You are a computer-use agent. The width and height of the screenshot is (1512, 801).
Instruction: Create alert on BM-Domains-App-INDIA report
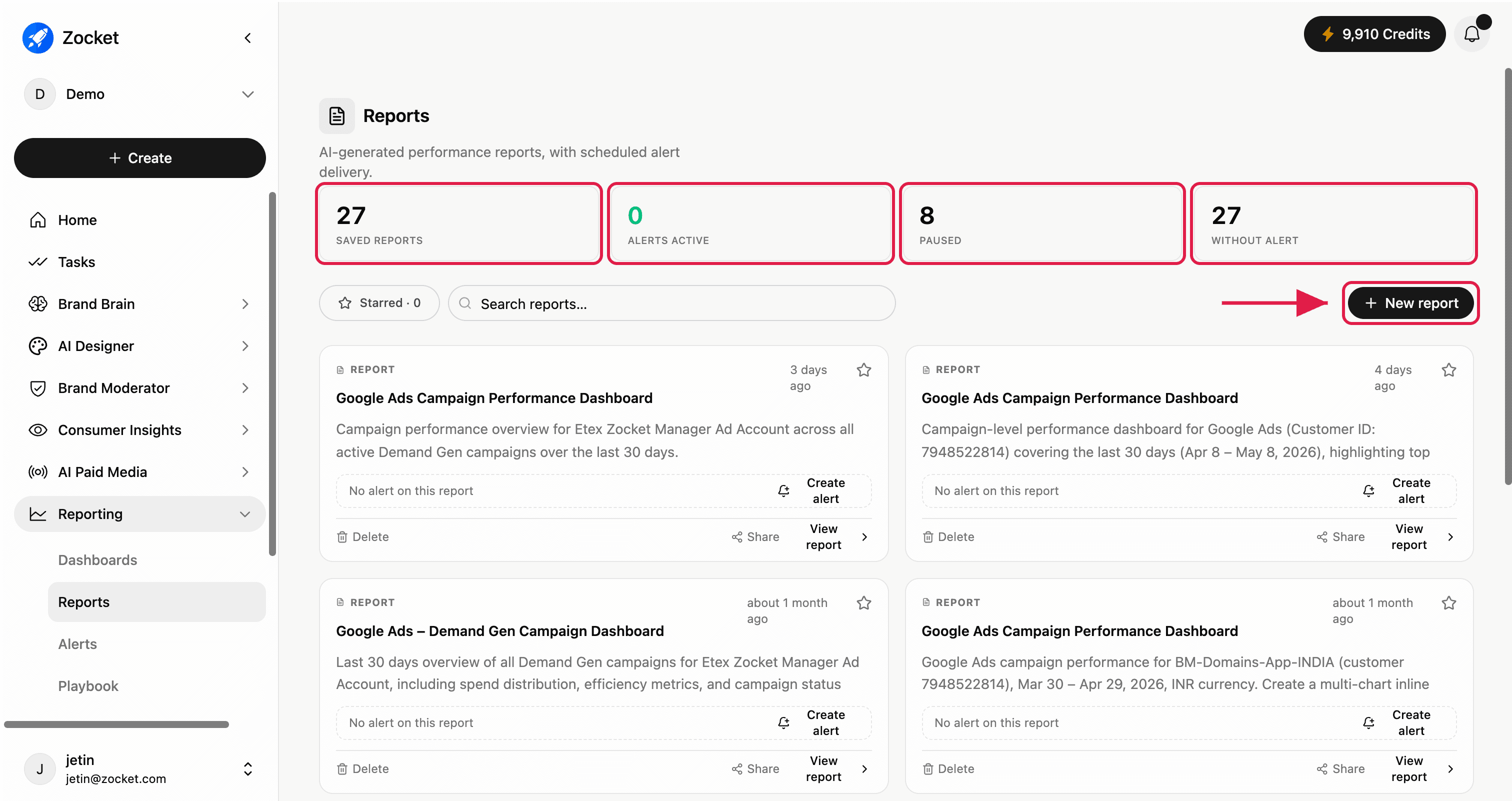[x=1397, y=723]
